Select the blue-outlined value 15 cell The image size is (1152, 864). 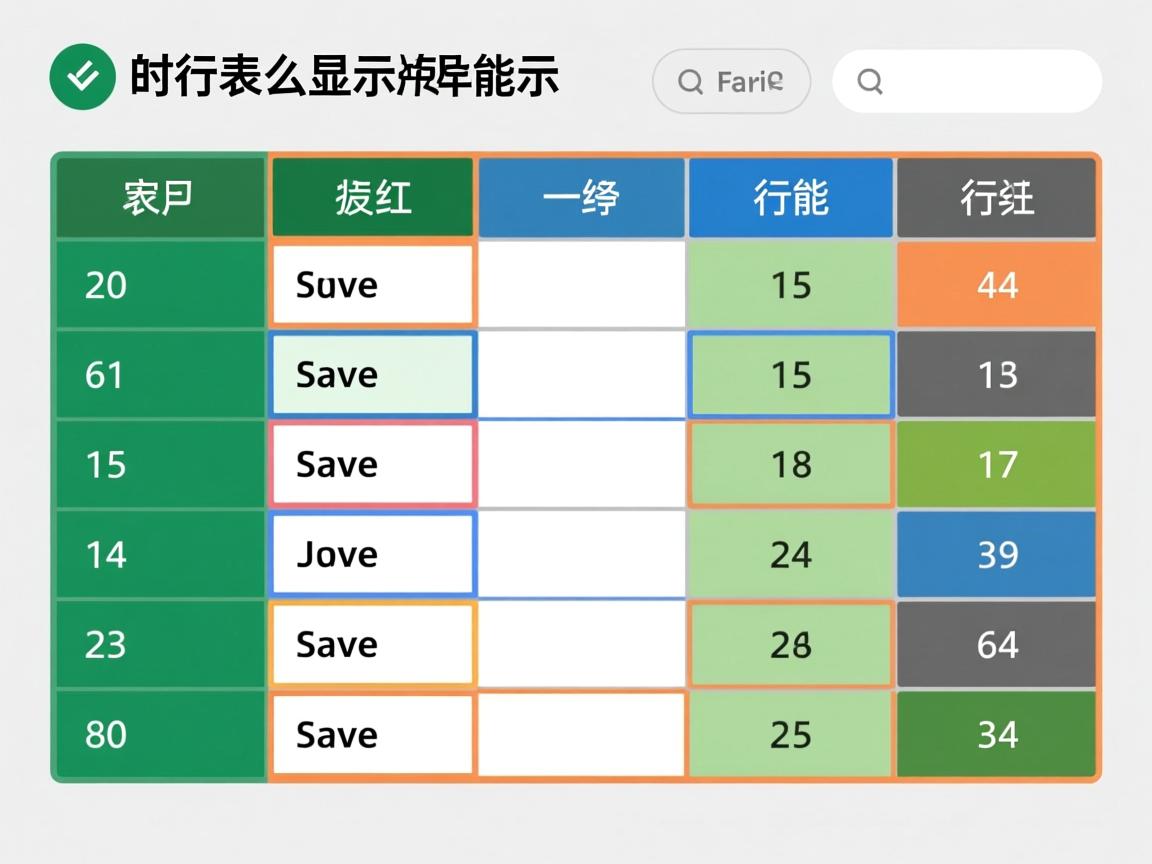[x=790, y=375]
